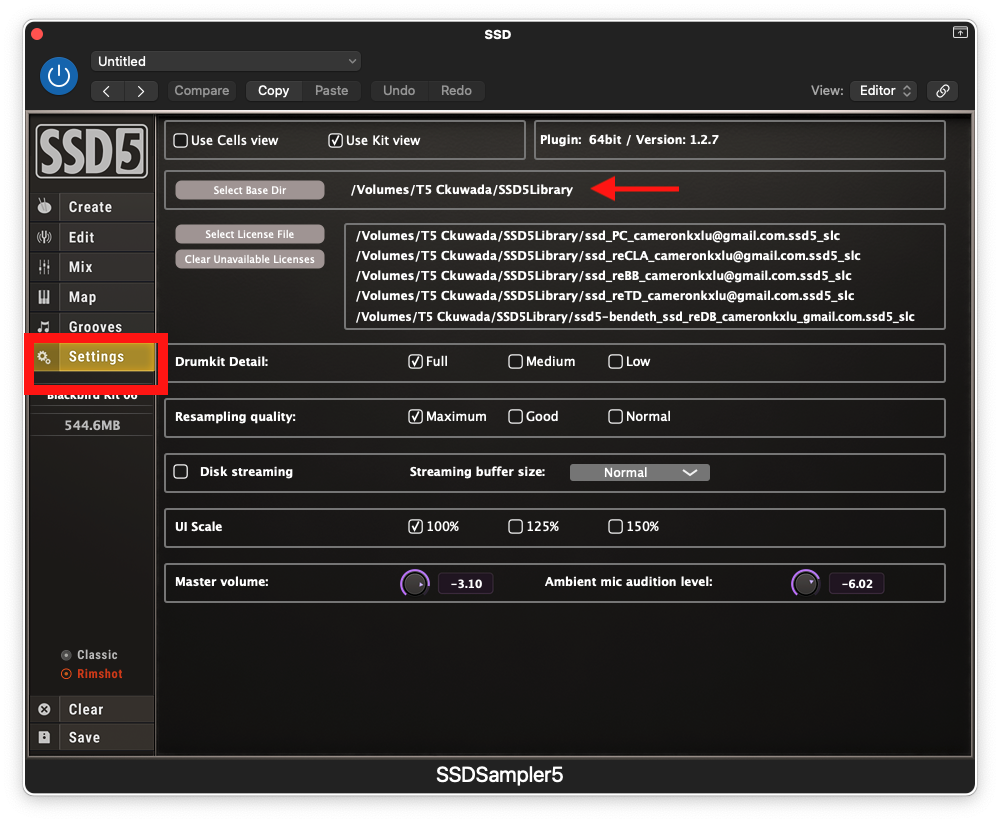Select Full drumkit detail
1000x823 pixels.
415,362
